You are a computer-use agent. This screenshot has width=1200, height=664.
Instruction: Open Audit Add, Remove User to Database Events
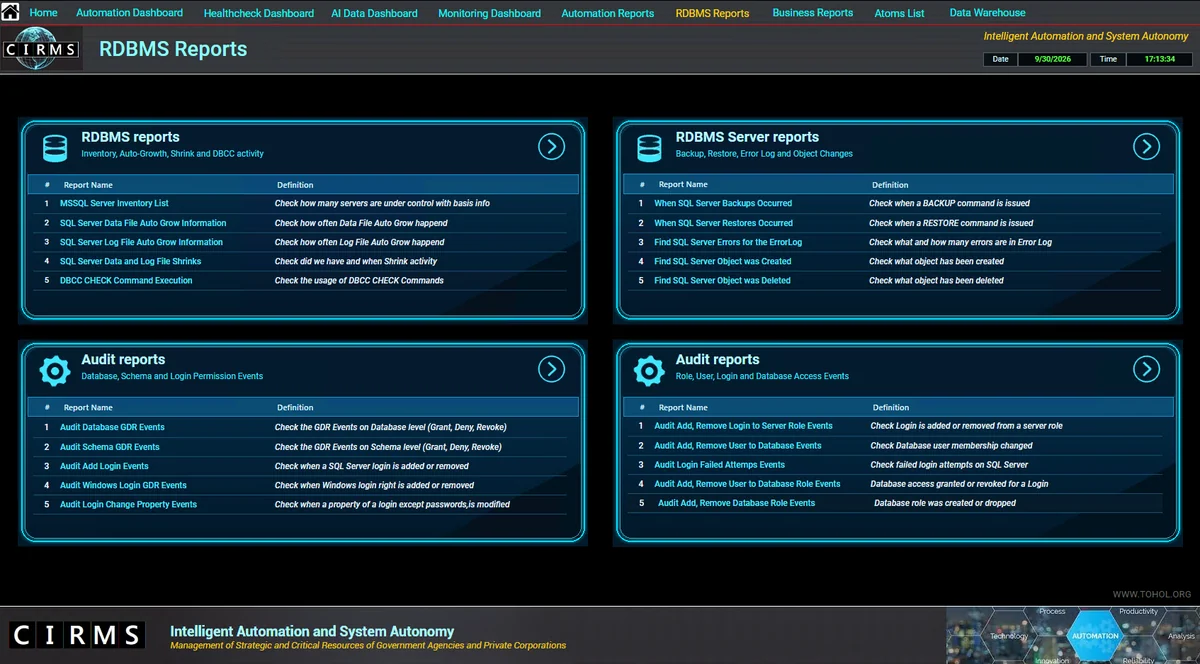point(738,446)
